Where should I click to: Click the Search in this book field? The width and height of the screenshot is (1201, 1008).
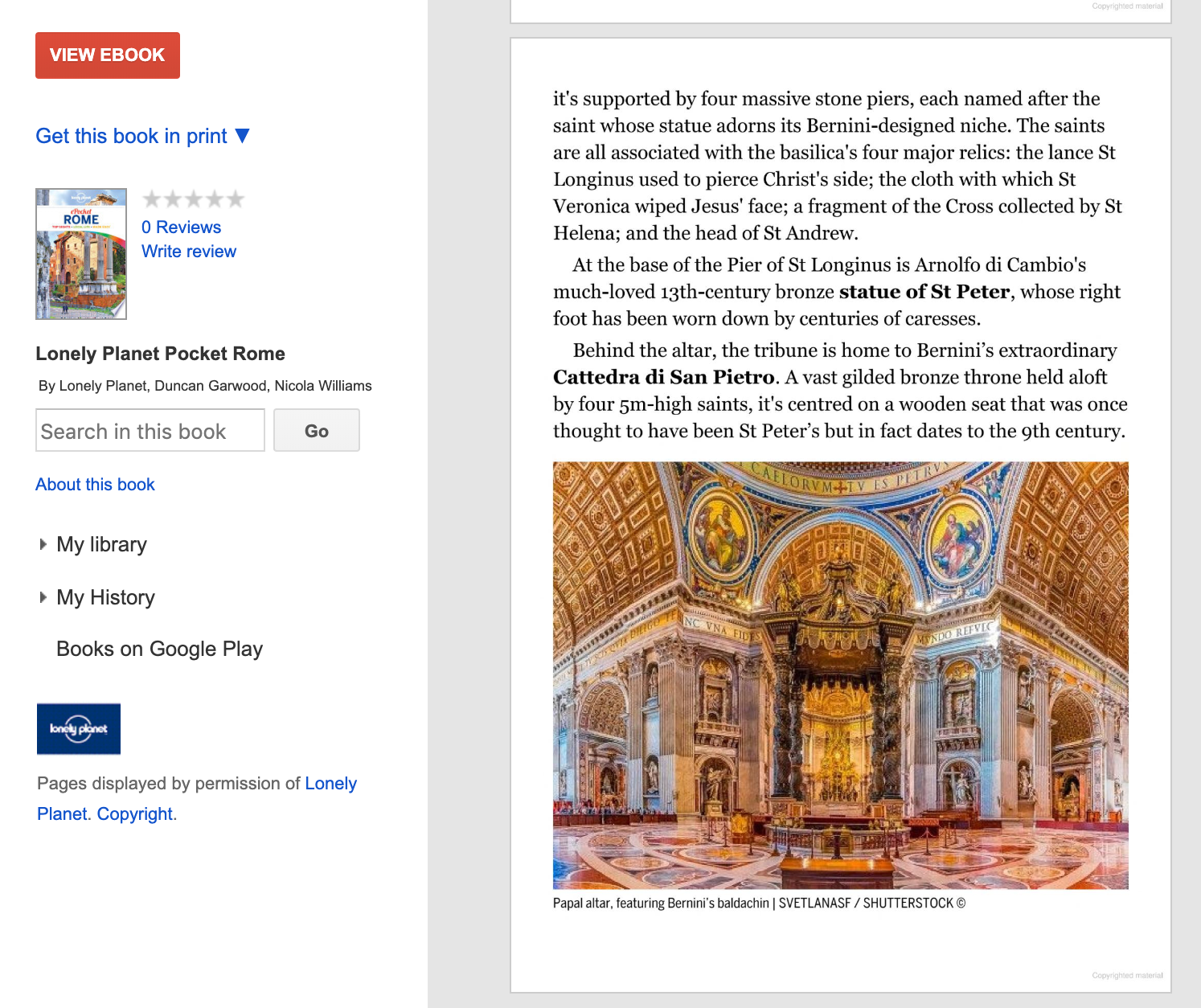[150, 431]
